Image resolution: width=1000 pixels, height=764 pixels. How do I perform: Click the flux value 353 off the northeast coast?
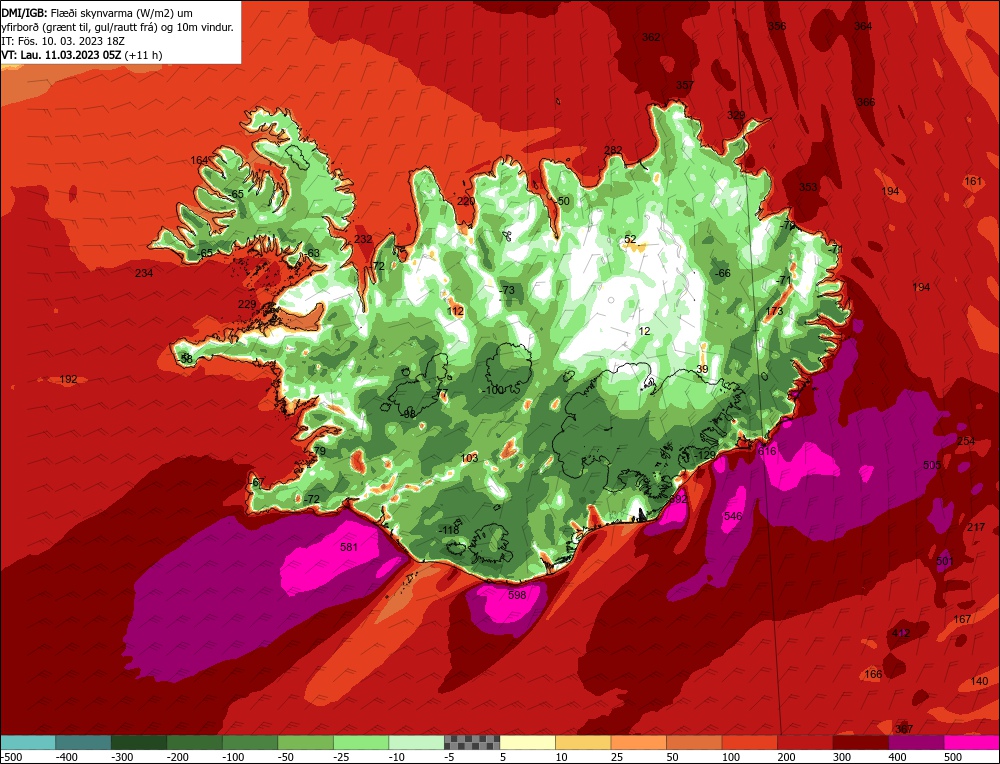pos(808,187)
